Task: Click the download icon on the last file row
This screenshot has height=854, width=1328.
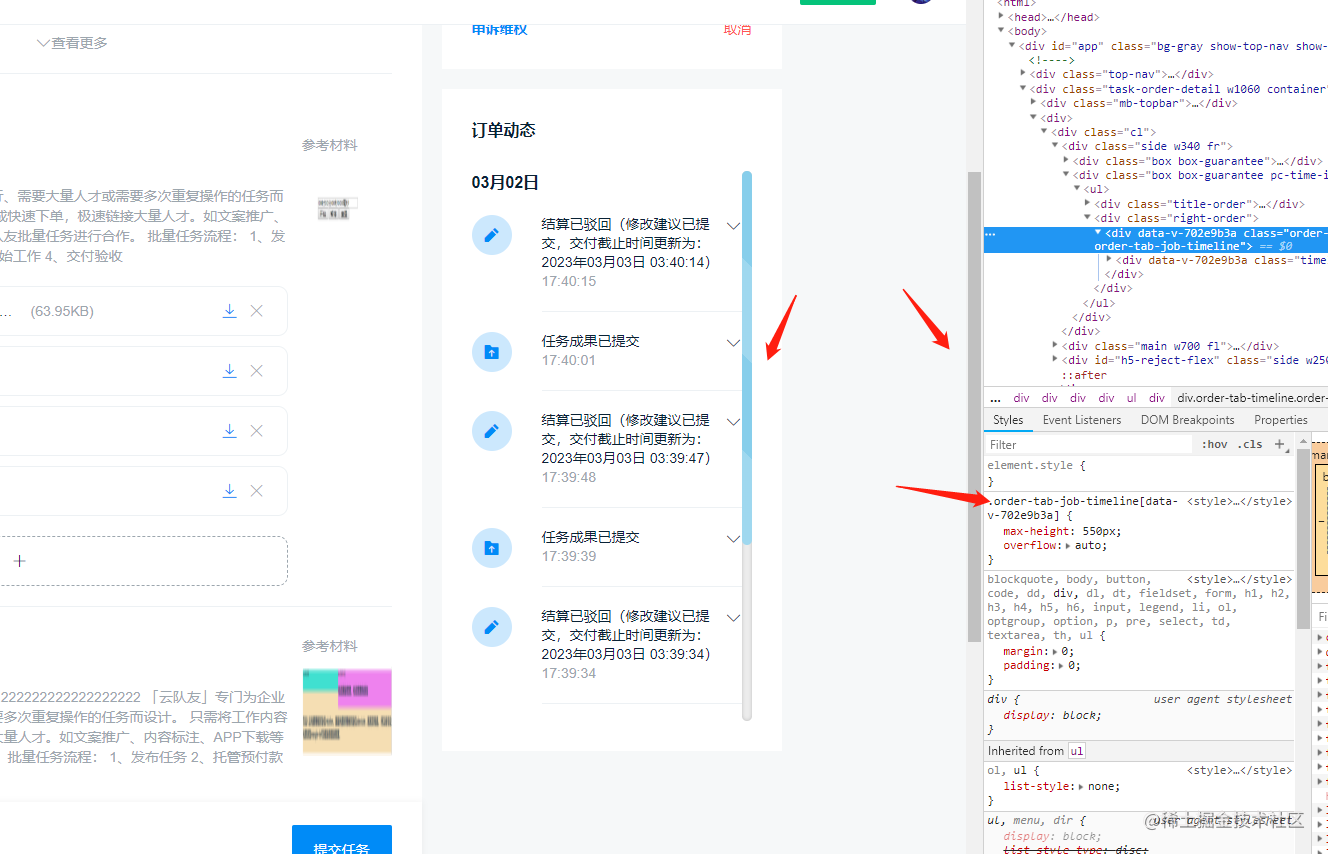Action: [x=229, y=491]
